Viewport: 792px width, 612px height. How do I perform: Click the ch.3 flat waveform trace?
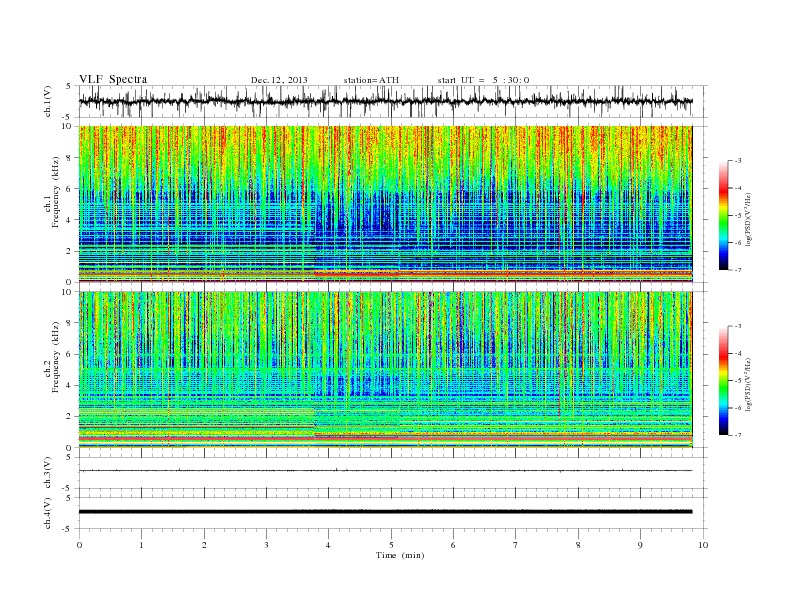[x=385, y=471]
